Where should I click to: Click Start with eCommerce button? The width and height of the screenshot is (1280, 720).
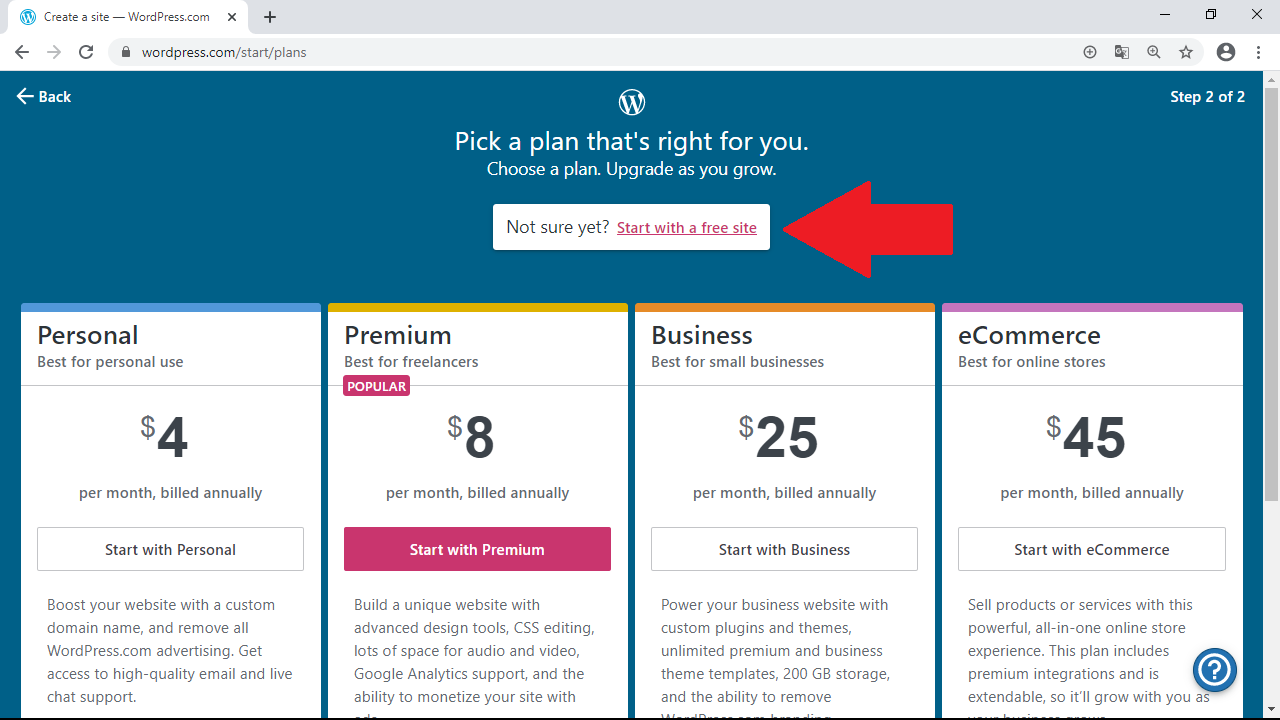pos(1091,549)
